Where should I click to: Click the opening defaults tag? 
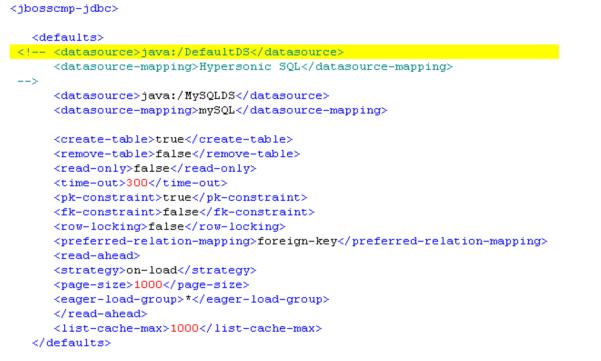(x=68, y=38)
